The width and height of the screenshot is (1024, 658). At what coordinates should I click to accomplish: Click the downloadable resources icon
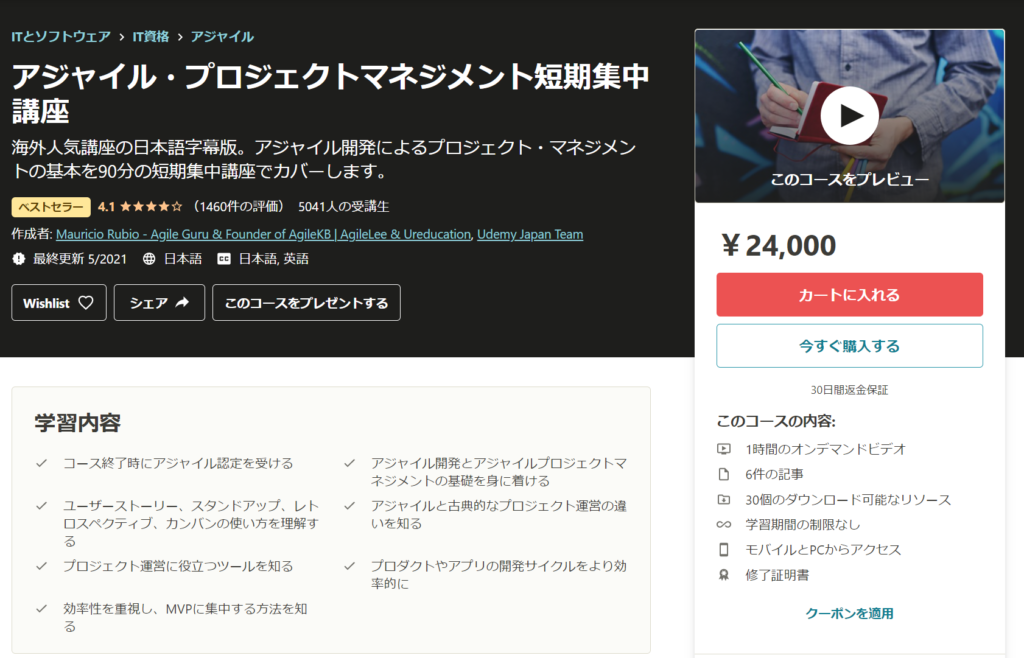(724, 500)
